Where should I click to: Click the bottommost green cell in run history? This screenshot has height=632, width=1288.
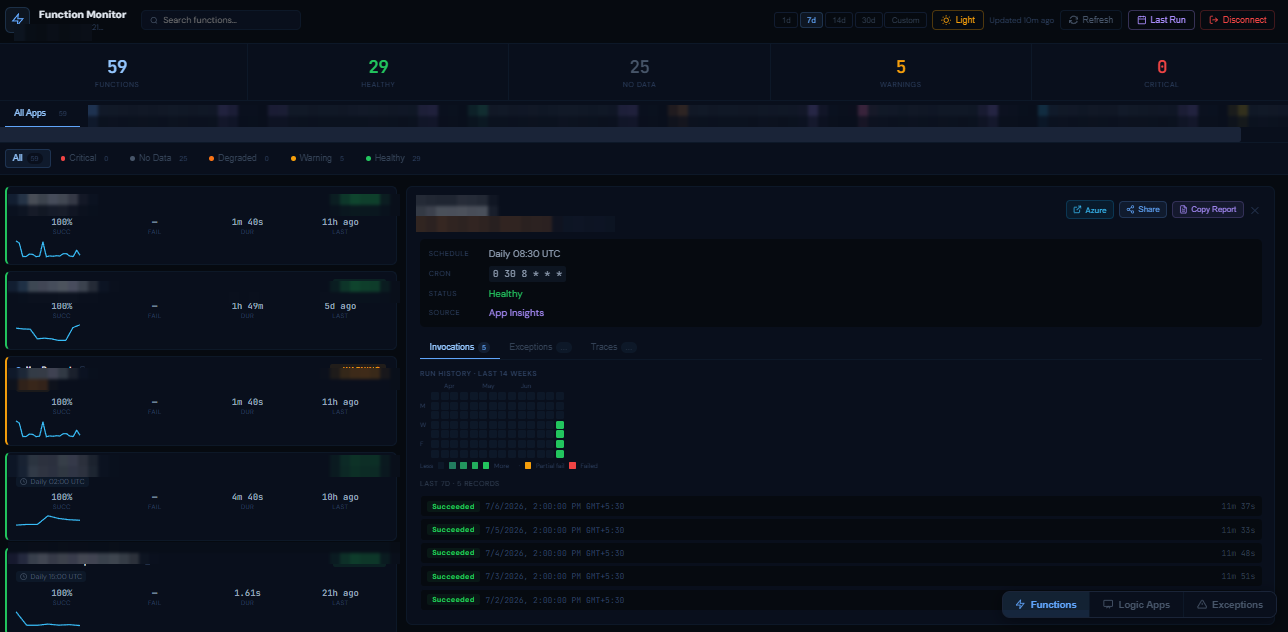click(x=560, y=452)
